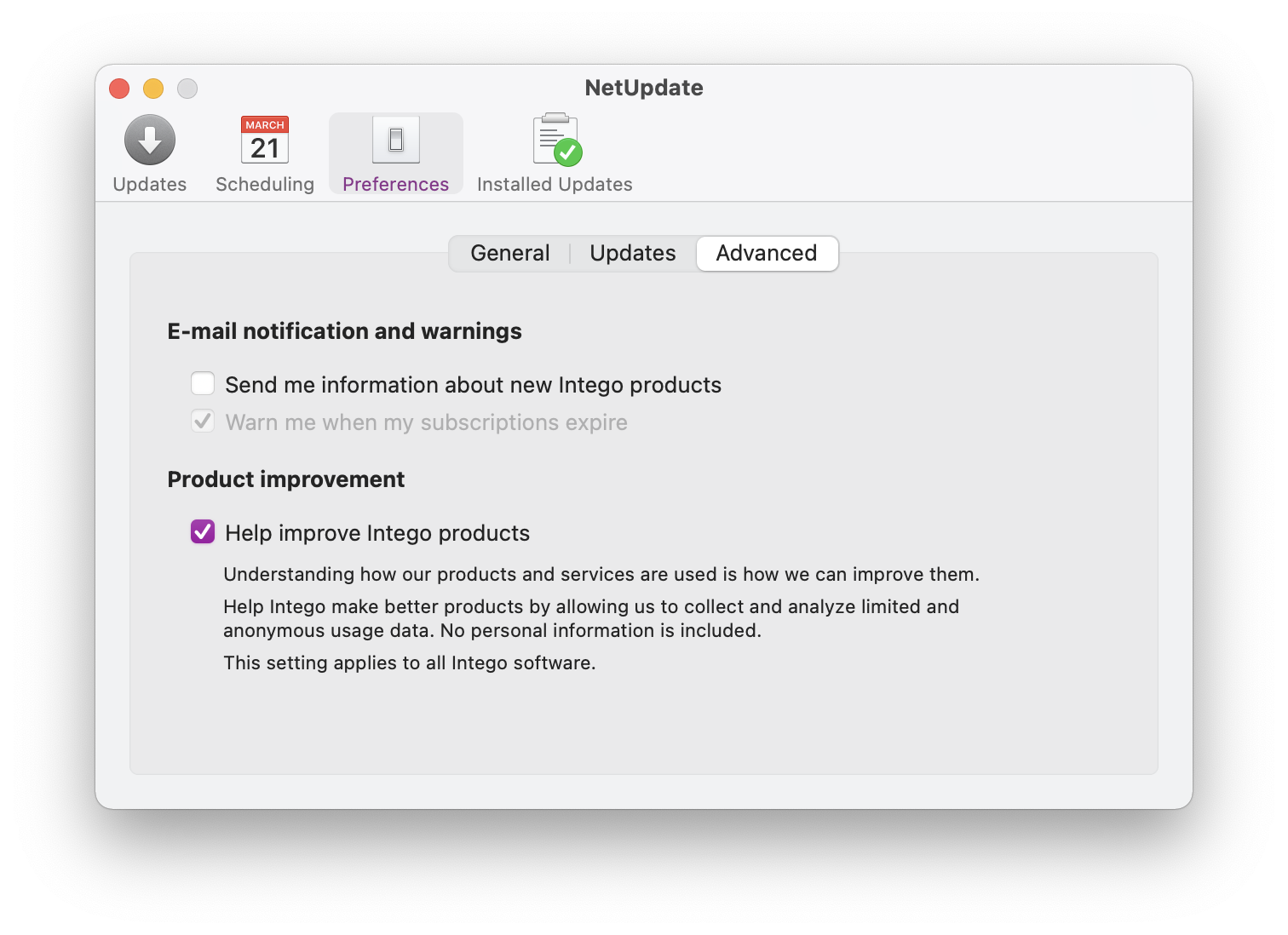This screenshot has width=1288, height=935.
Task: Switch to the General tab
Action: pyautogui.click(x=510, y=253)
